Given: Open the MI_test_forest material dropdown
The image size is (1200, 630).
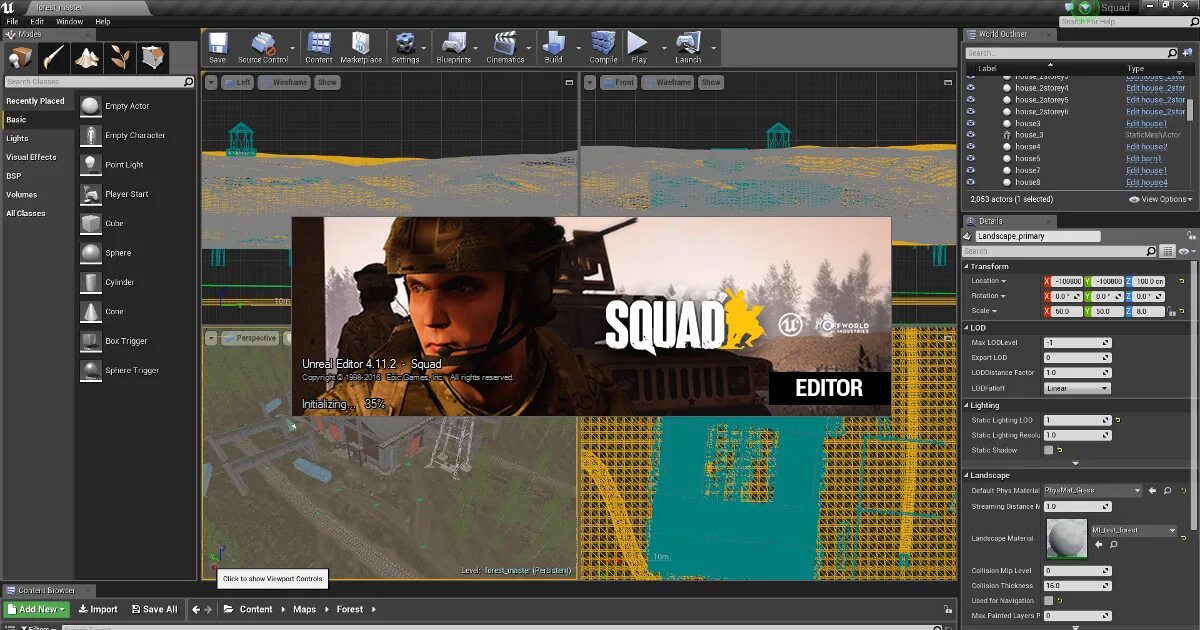Looking at the screenshot, I should [x=1134, y=530].
